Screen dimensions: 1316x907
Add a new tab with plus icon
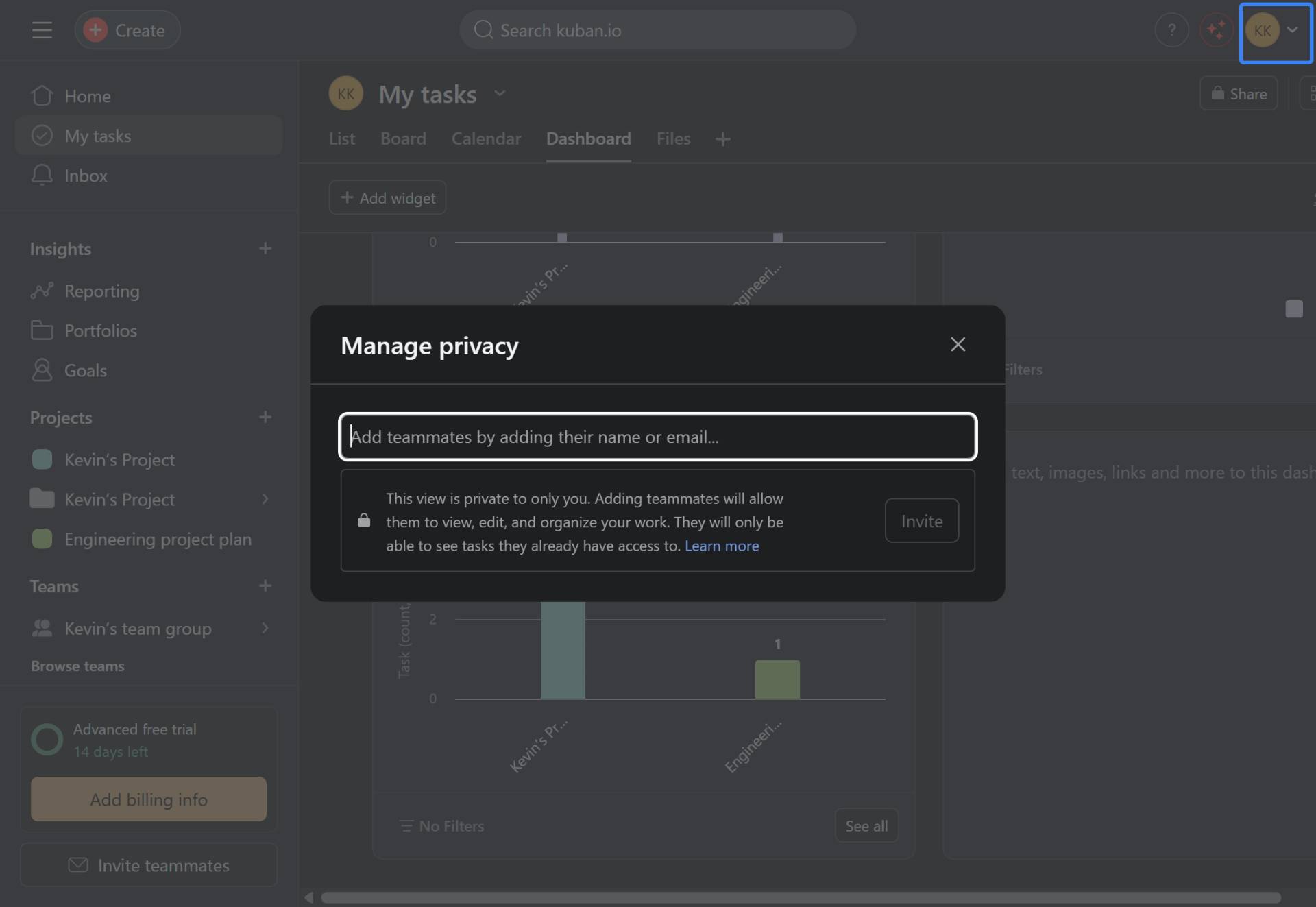coord(722,139)
